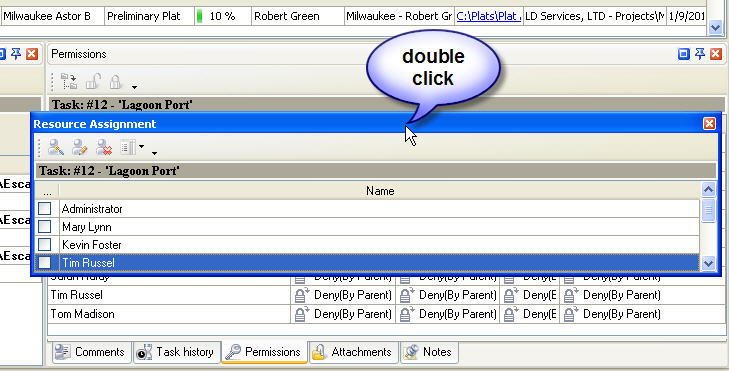Close the Permissions panel
This screenshot has height=371, width=729.
pyautogui.click(x=716, y=54)
